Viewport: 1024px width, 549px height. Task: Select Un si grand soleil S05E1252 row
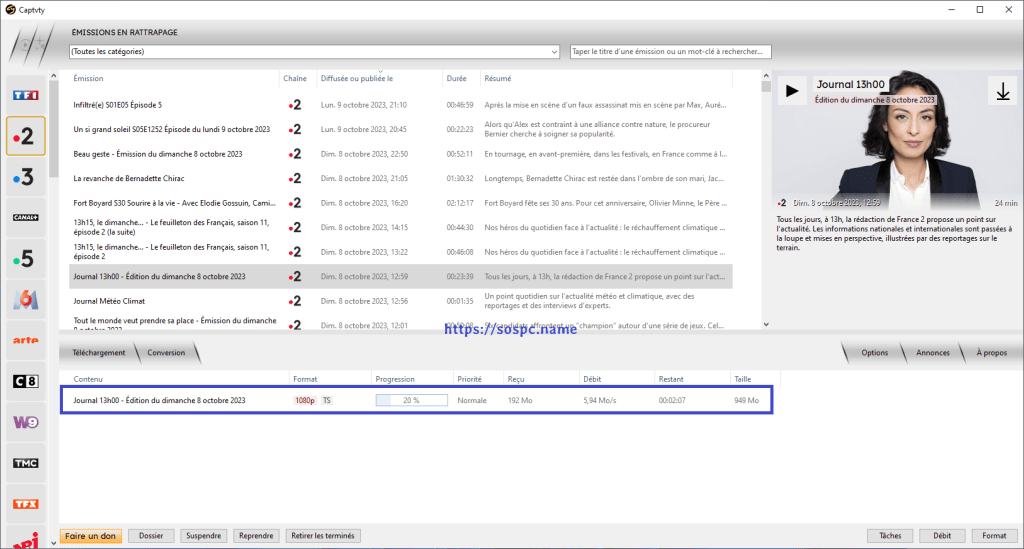pyautogui.click(x=401, y=129)
